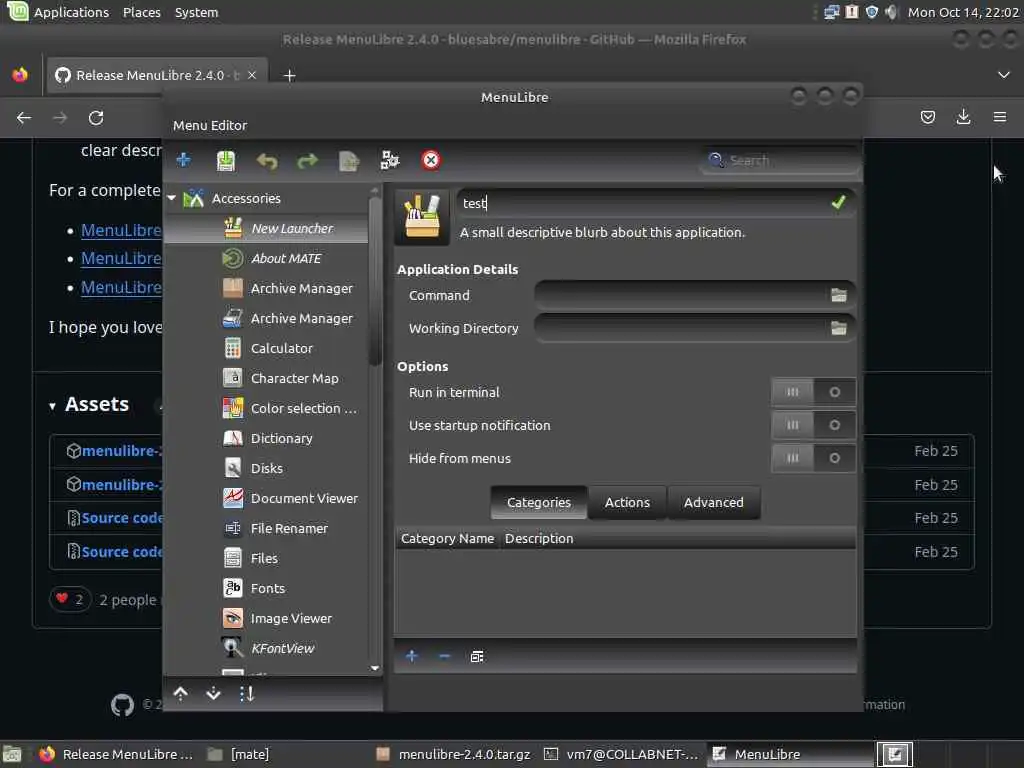Click the Color selection icon in the list
This screenshot has width=1024, height=768.
232,408
